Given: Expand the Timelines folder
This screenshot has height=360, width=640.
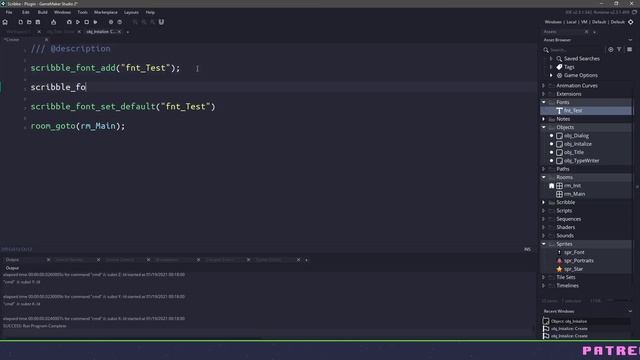Looking at the screenshot, I should click(544, 286).
